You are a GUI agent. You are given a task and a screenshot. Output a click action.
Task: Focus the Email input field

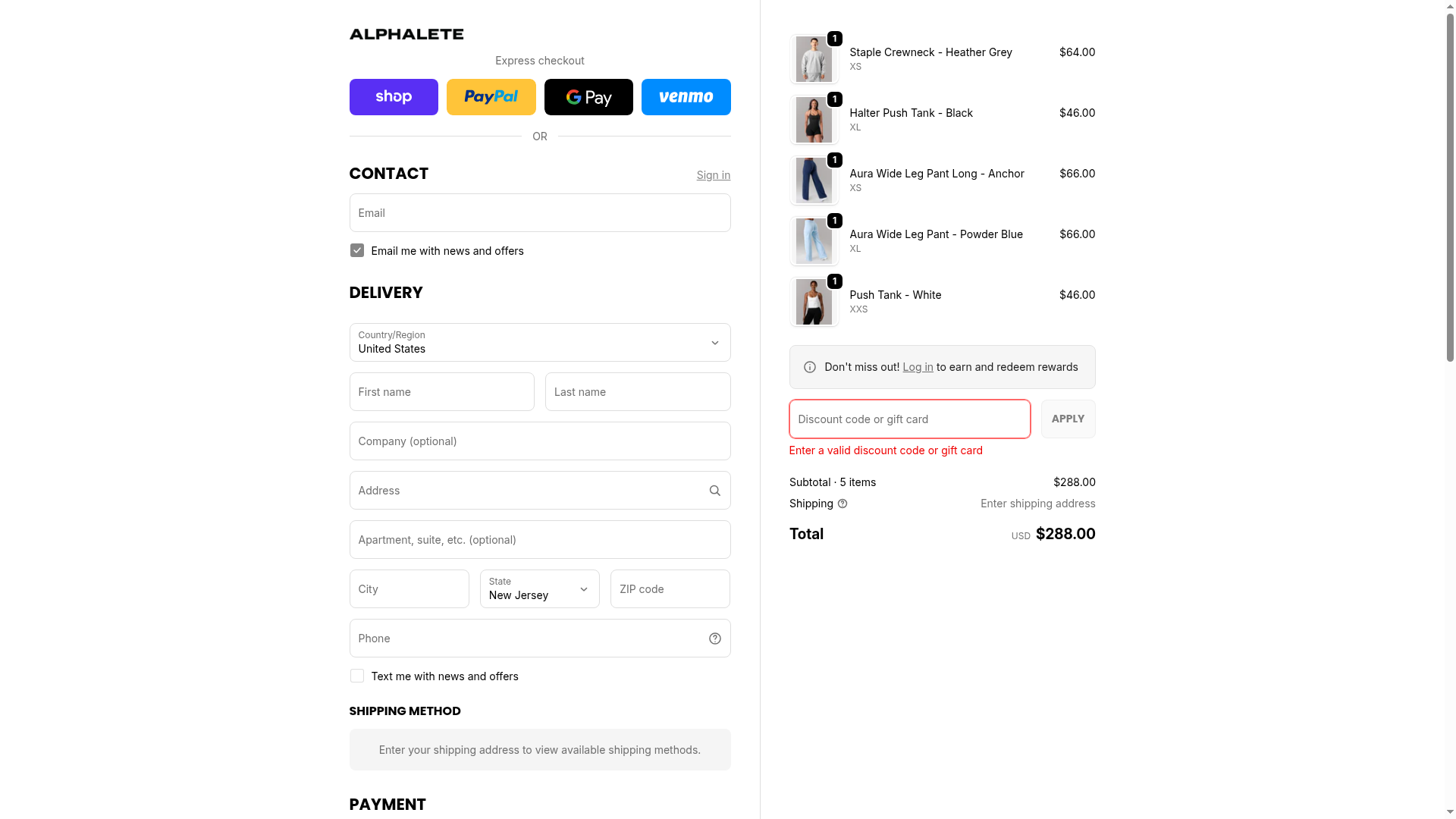[539, 213]
